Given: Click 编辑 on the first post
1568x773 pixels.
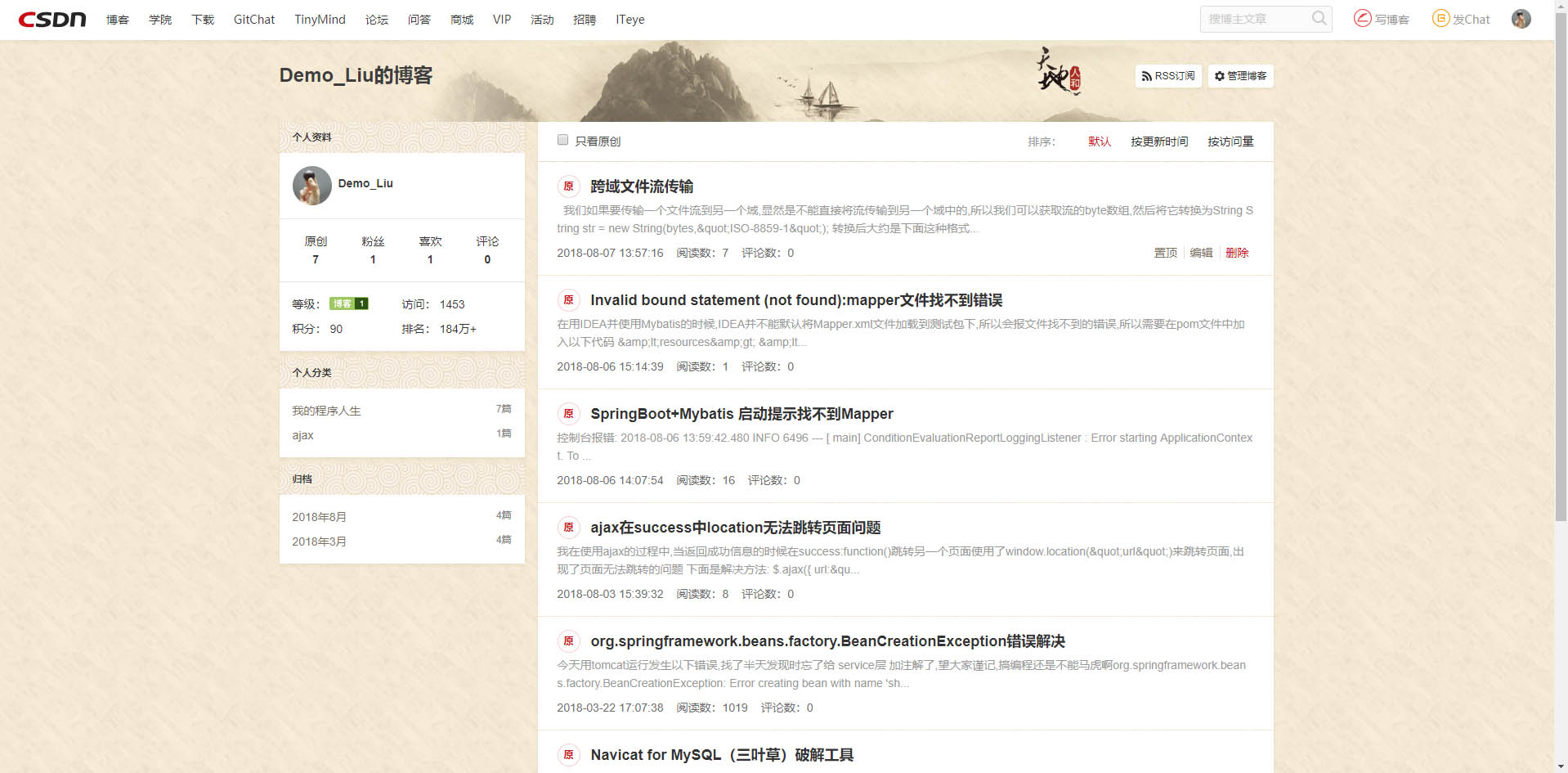Looking at the screenshot, I should [1201, 253].
